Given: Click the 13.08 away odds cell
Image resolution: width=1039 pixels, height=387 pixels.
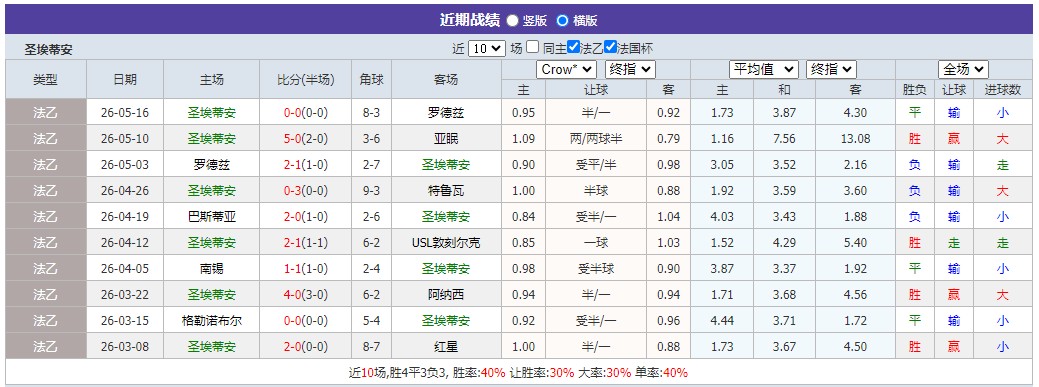Looking at the screenshot, I should [855, 138].
